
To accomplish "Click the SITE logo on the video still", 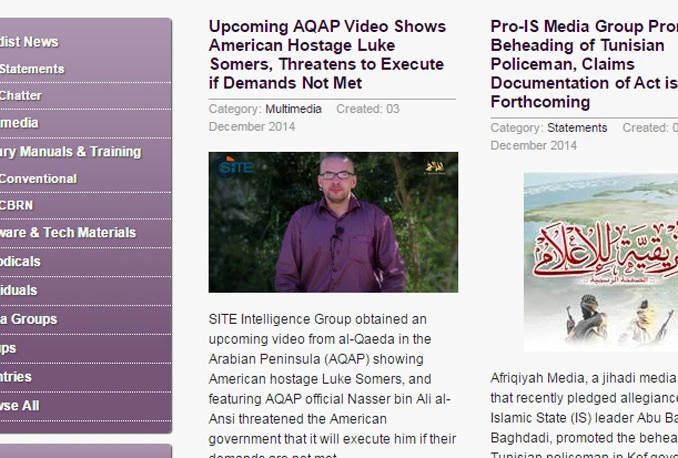I will (235, 167).
